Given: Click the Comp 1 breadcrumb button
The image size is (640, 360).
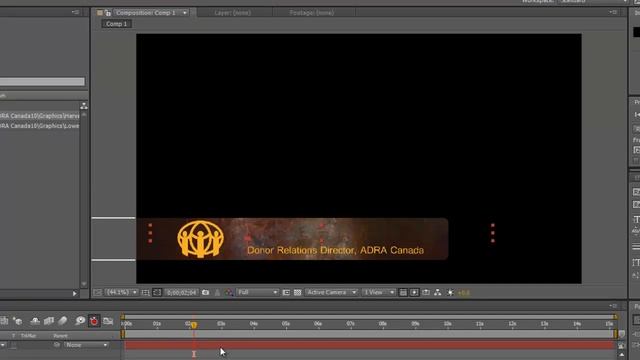Looking at the screenshot, I should [x=116, y=24].
